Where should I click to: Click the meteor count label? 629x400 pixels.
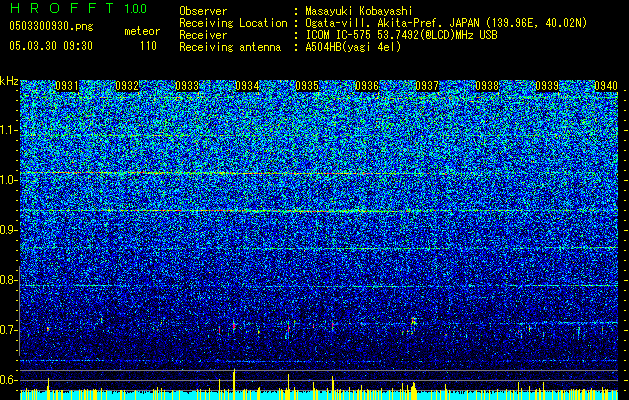142,31
